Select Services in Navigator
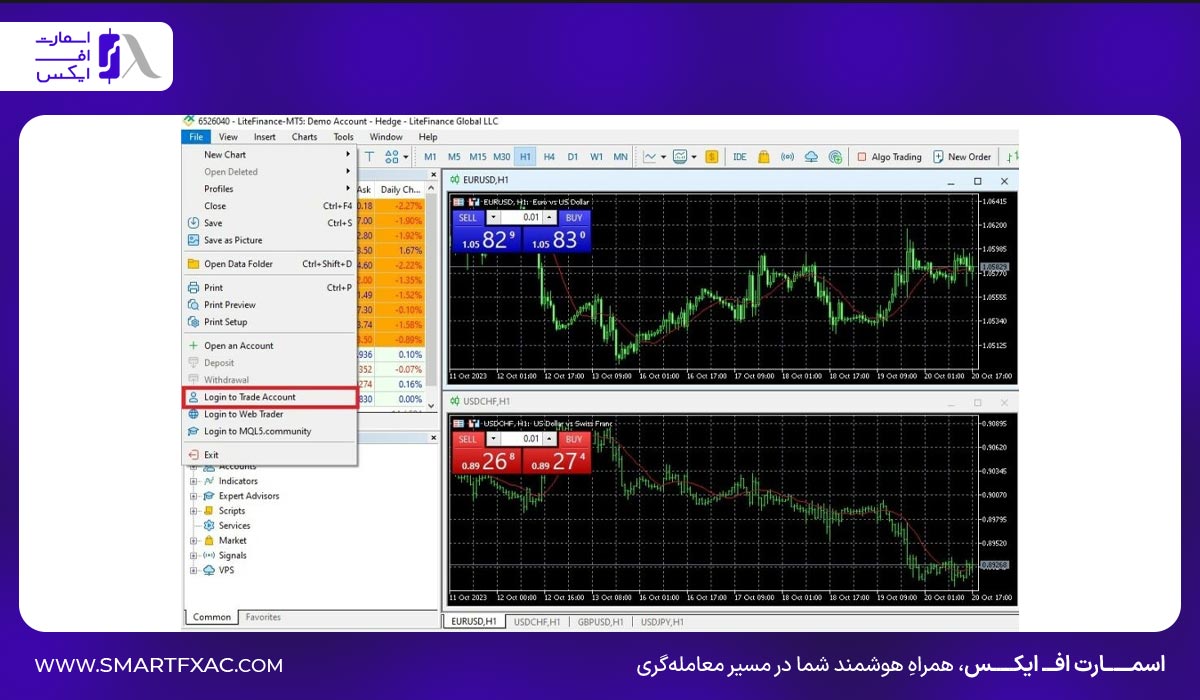 pos(234,526)
